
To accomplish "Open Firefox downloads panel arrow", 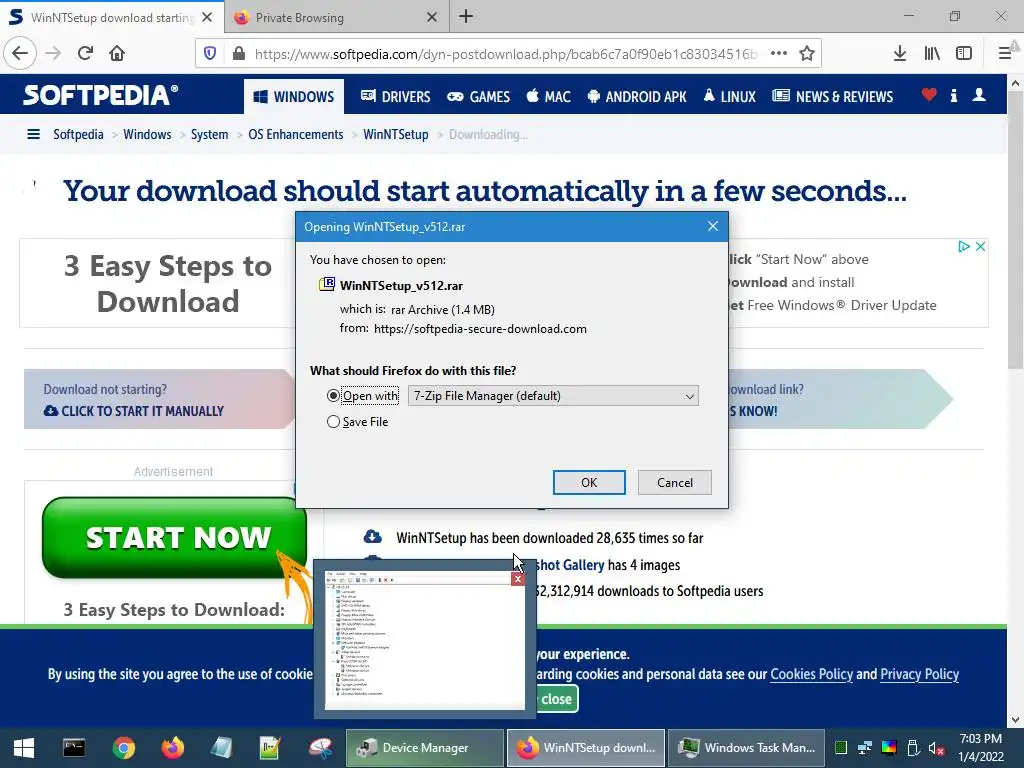I will coord(899,54).
